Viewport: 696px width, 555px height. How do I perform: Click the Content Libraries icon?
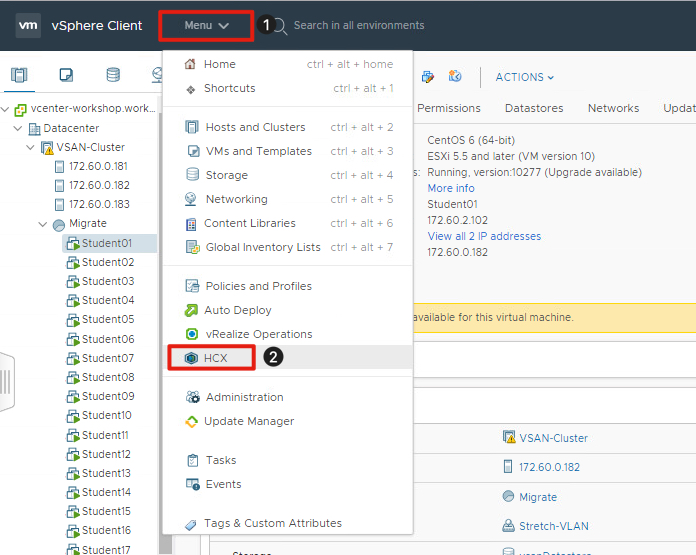click(192, 223)
